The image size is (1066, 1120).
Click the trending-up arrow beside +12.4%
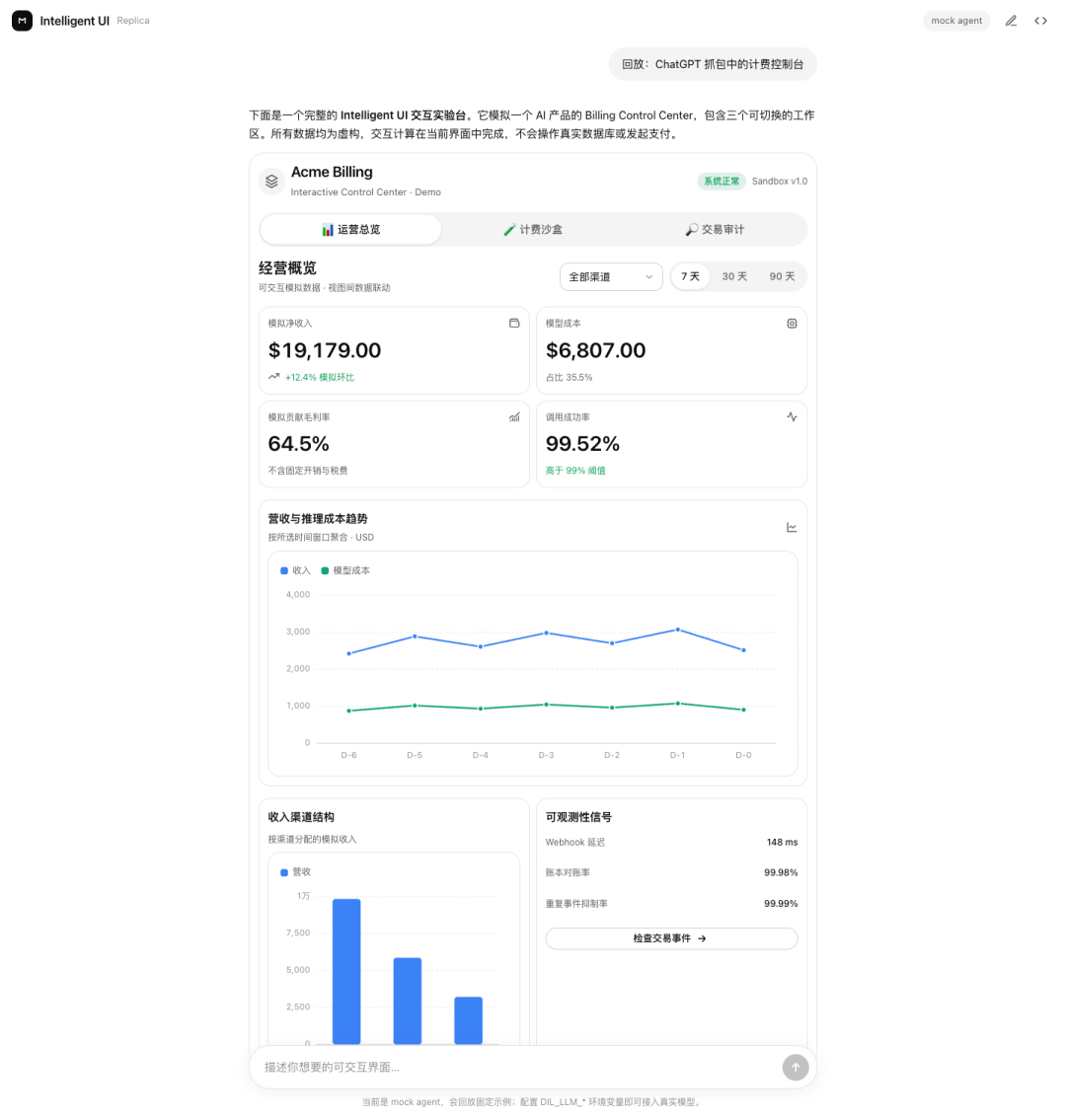(x=273, y=376)
